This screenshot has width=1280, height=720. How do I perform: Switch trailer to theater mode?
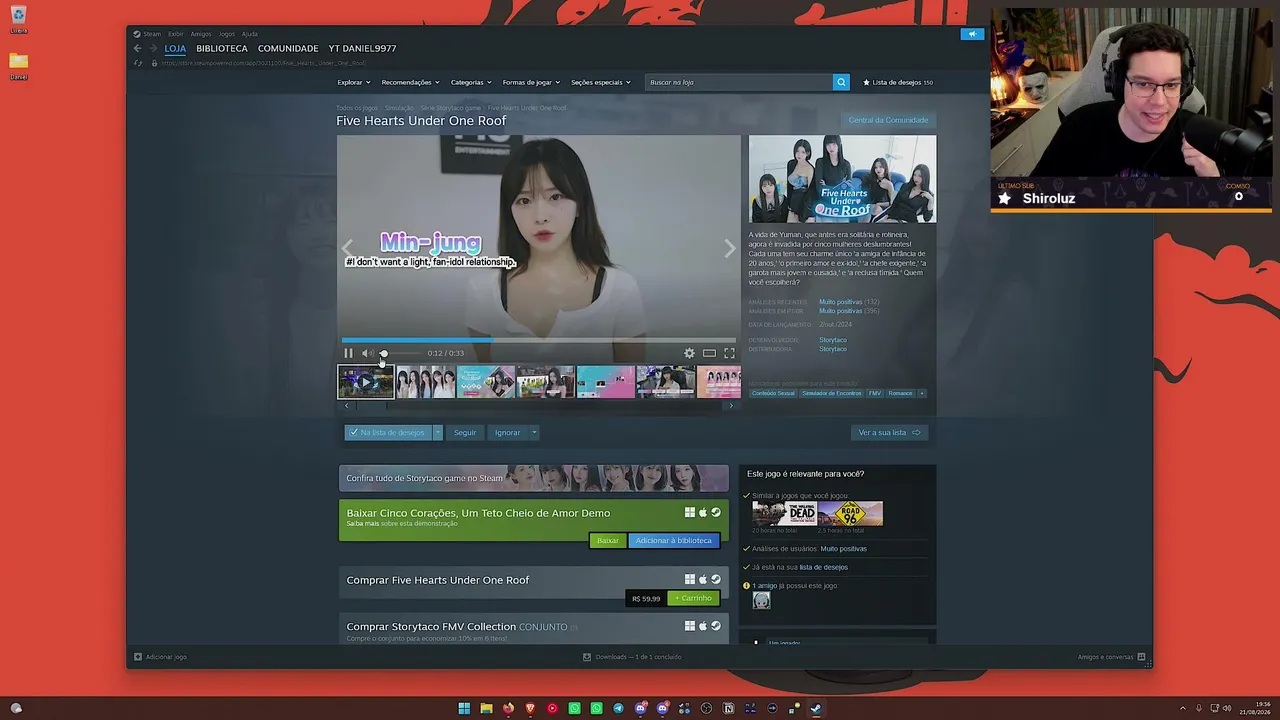coord(709,353)
